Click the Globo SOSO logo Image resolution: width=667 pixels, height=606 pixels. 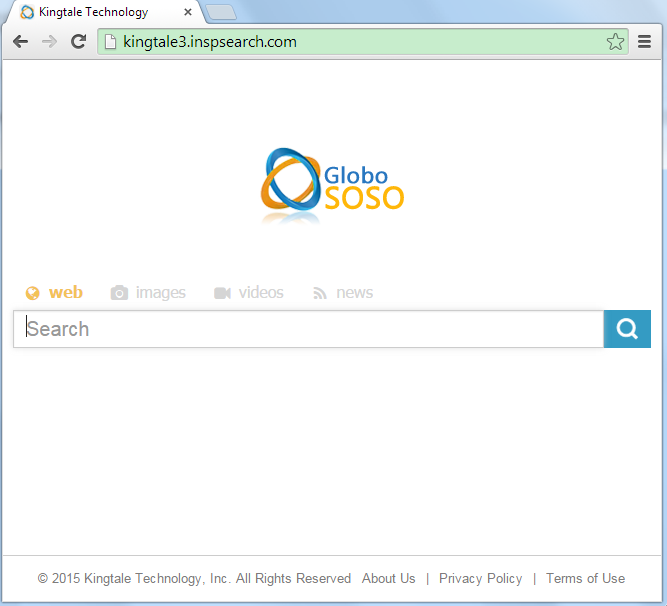[x=332, y=185]
